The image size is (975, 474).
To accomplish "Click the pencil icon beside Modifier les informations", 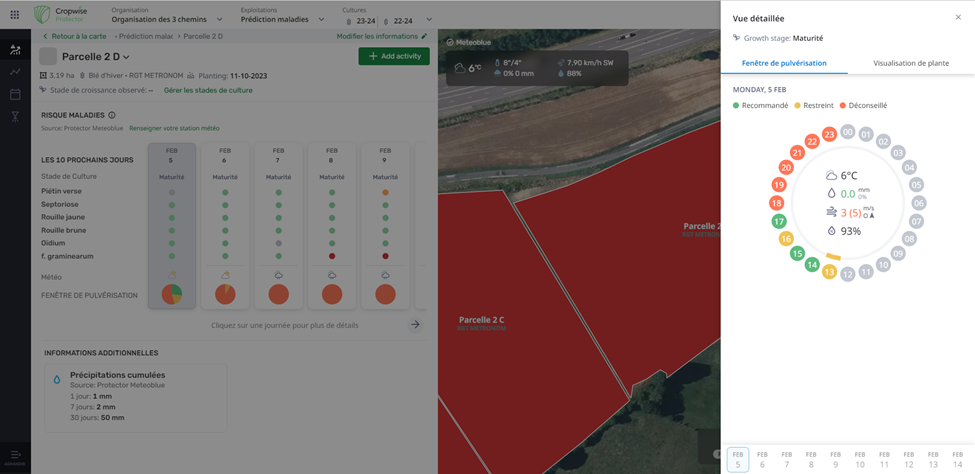I will pos(424,37).
